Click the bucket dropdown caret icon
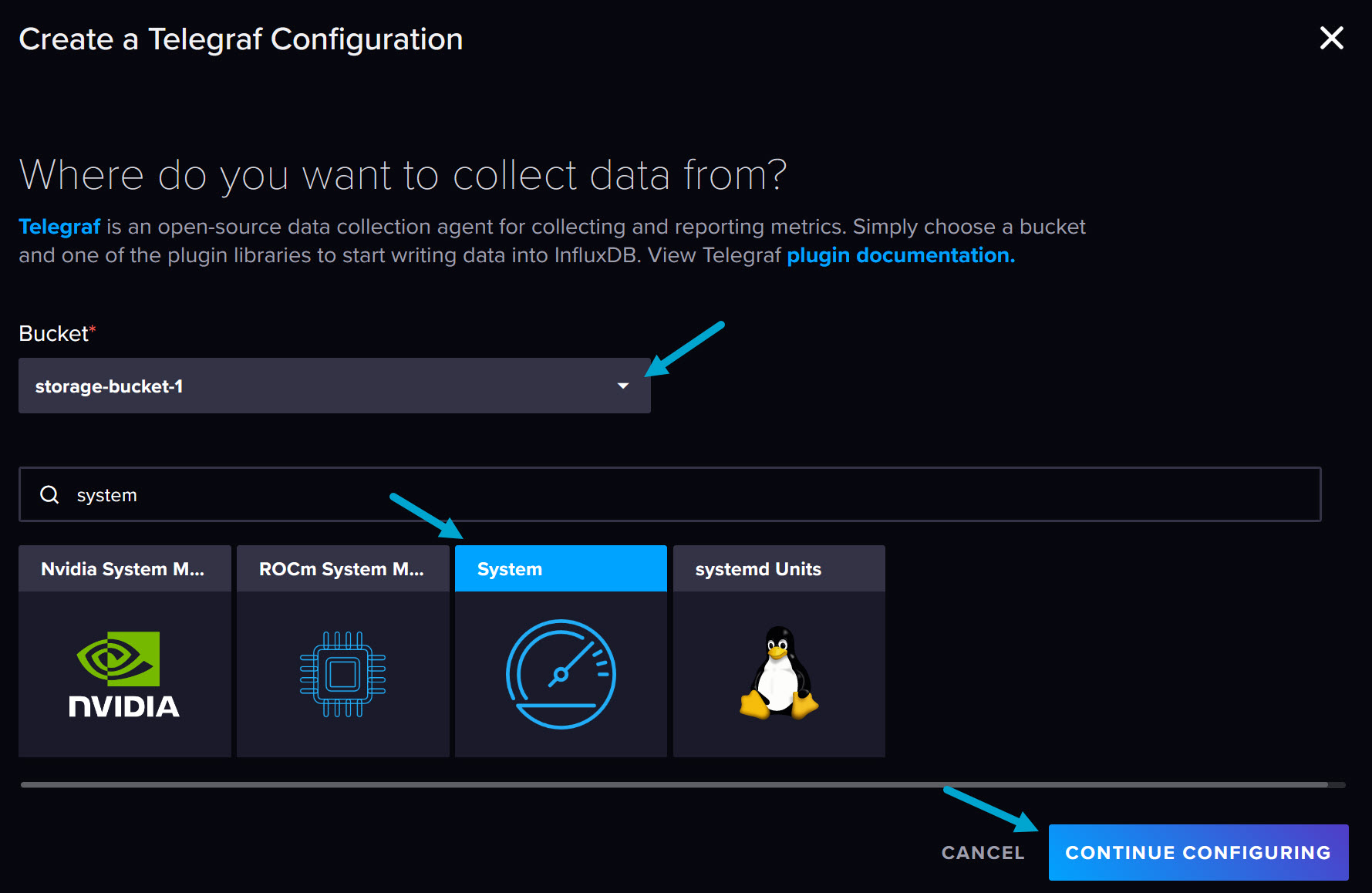Screen dimensions: 1372x893 pyautogui.click(x=623, y=386)
